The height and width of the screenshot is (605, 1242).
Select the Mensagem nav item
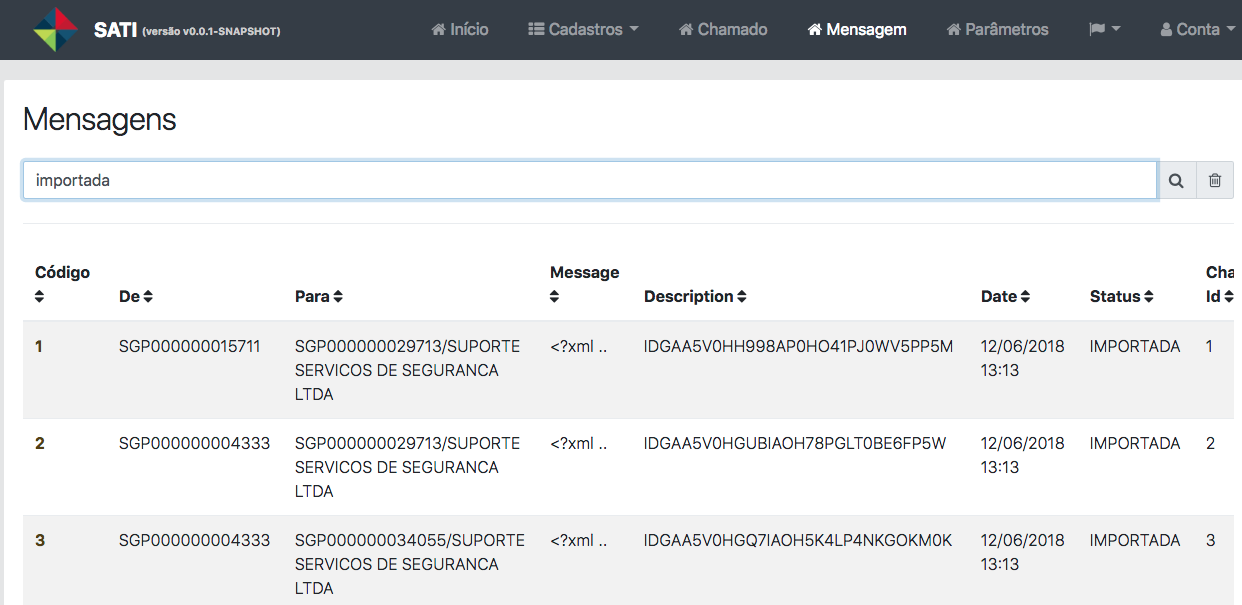[857, 30]
